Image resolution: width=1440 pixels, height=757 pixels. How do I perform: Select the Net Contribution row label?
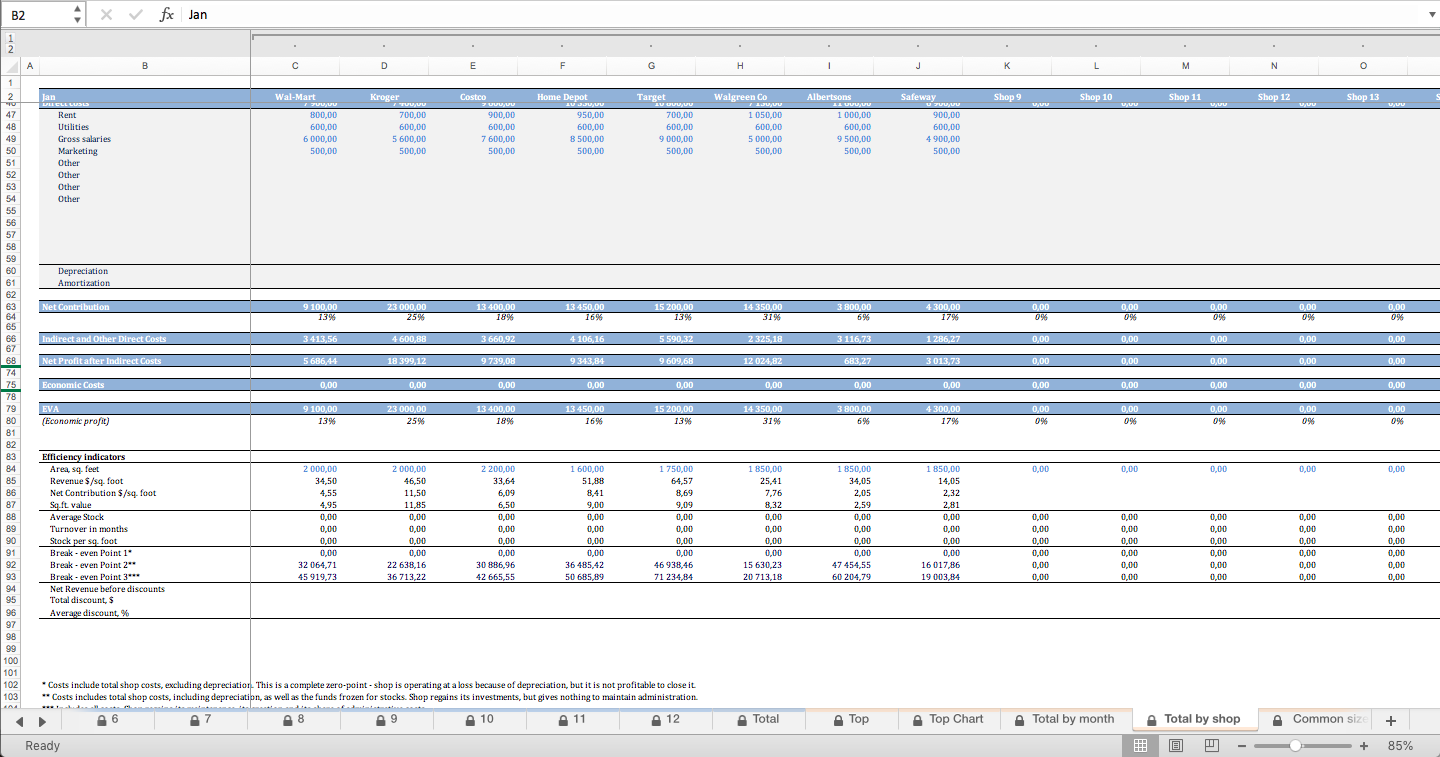(x=75, y=307)
